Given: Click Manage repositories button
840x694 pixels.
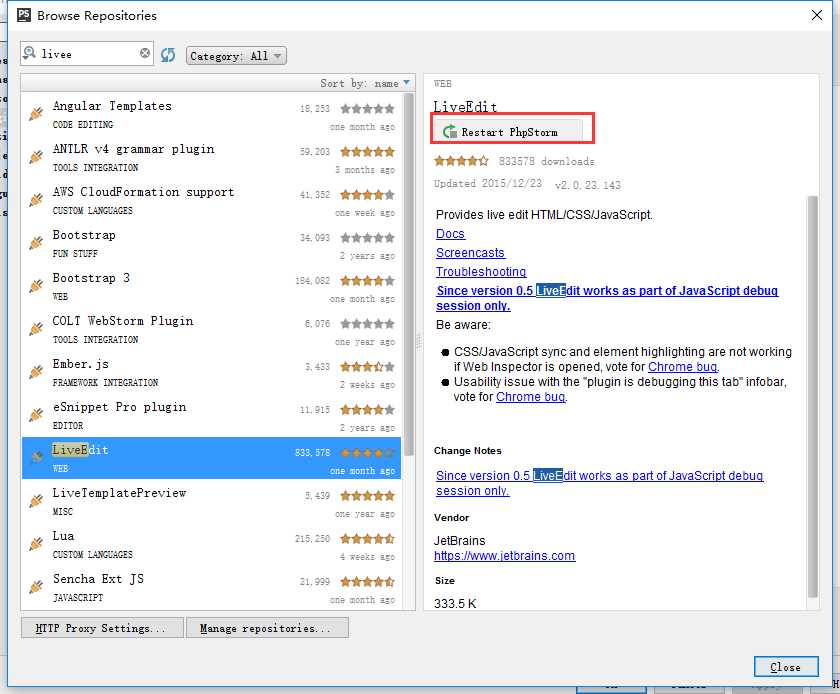Looking at the screenshot, I should (267, 628).
